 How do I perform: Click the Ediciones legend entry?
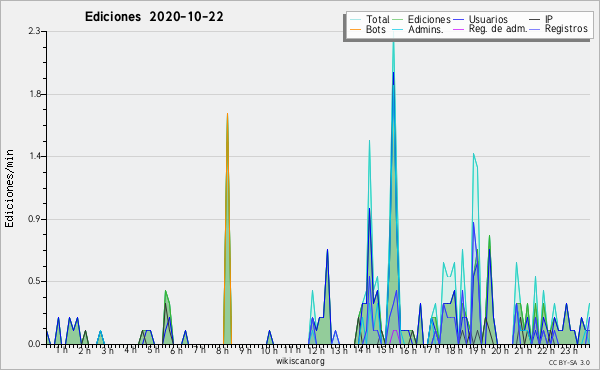point(422,19)
